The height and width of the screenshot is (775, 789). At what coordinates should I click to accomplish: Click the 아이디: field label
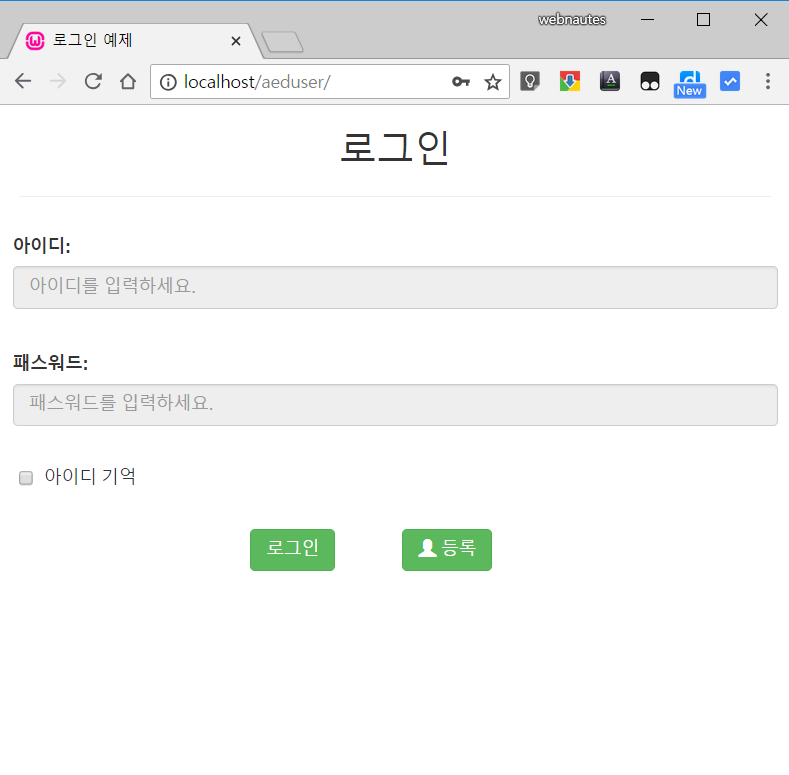[x=42, y=245]
